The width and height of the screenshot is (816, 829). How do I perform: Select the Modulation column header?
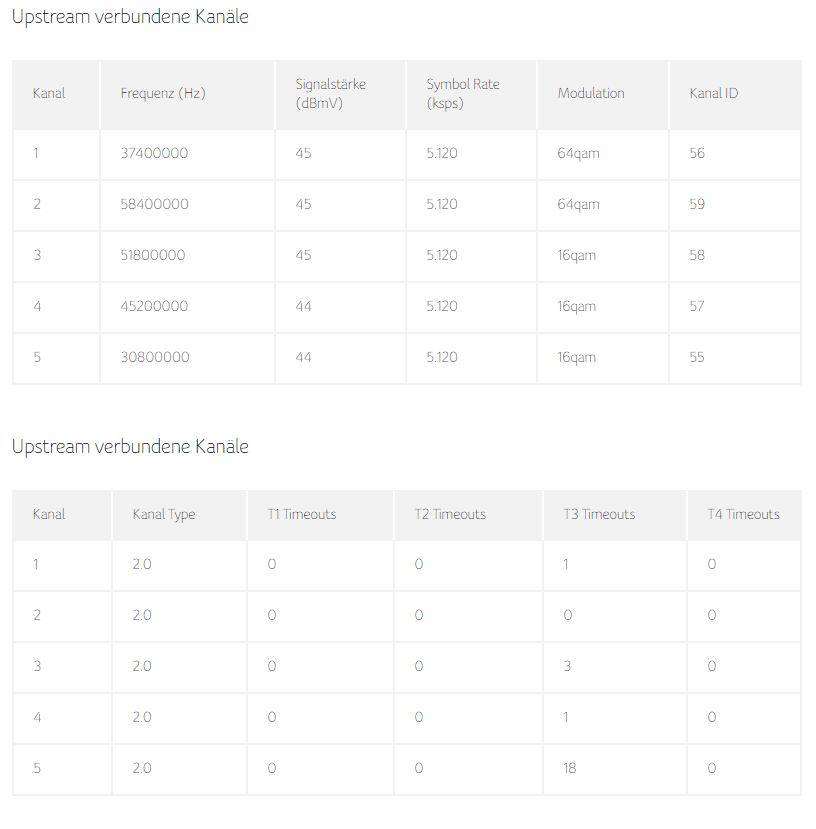(x=591, y=94)
